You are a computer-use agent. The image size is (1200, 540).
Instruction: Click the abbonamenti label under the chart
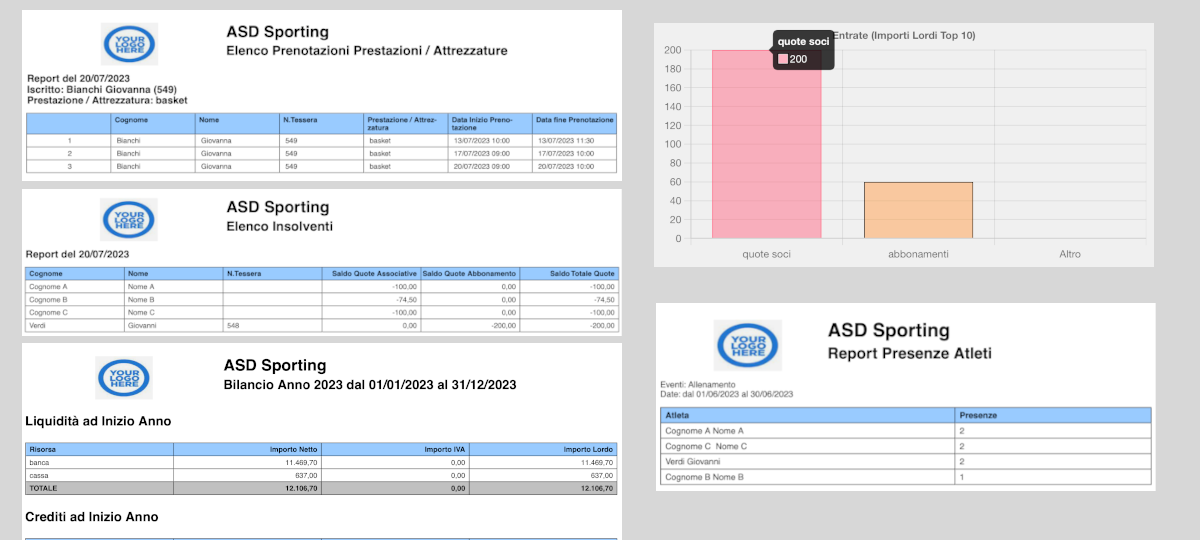[918, 255]
